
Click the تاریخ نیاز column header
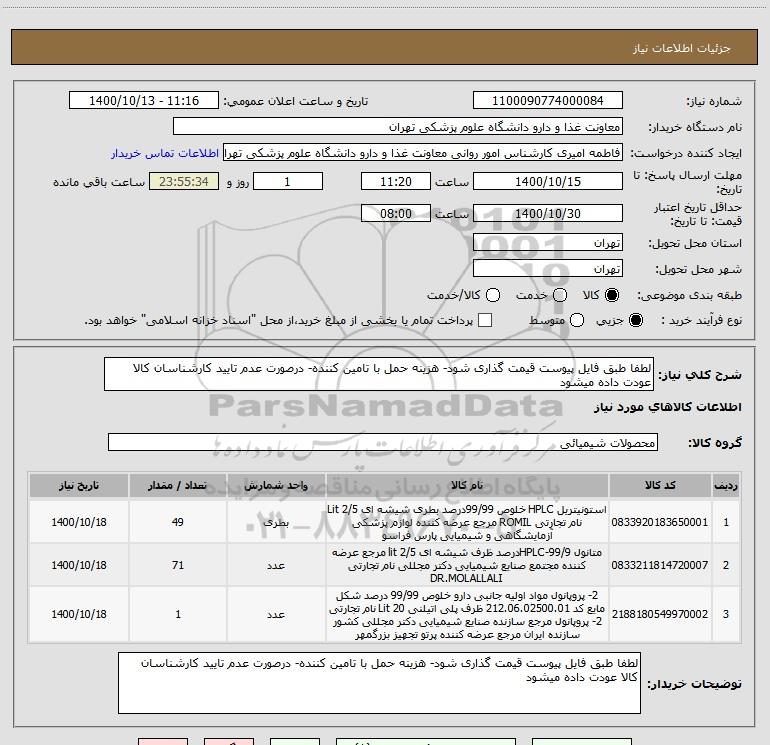(x=79, y=486)
